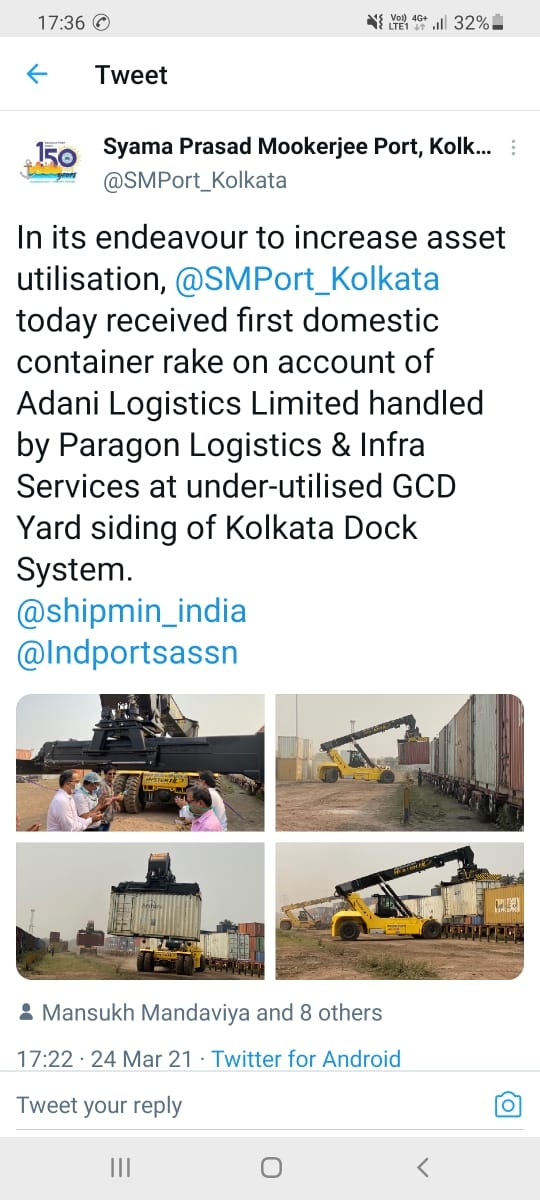Screen dimensions: 540x1200
Task: View Mansukh Mandaviya and 8 others tagged
Action: pyautogui.click(x=212, y=1013)
